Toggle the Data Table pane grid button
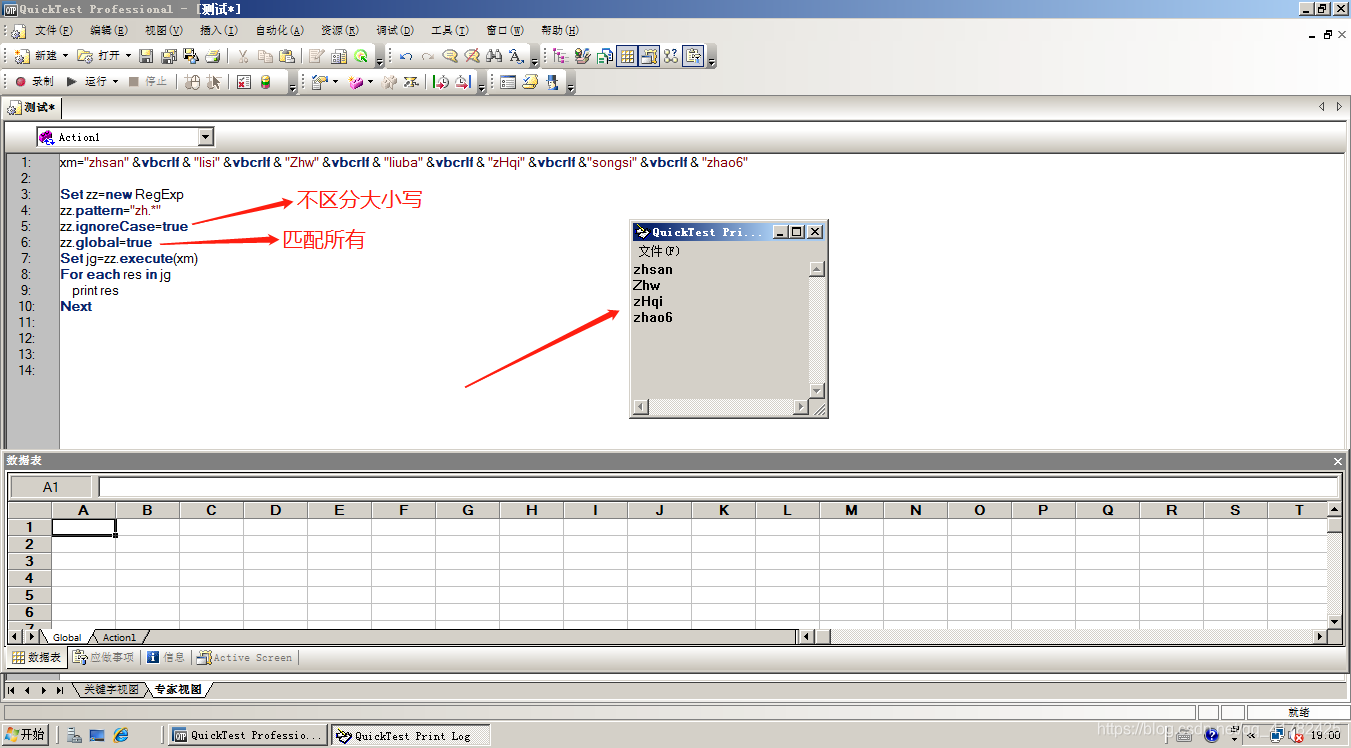 click(x=627, y=56)
